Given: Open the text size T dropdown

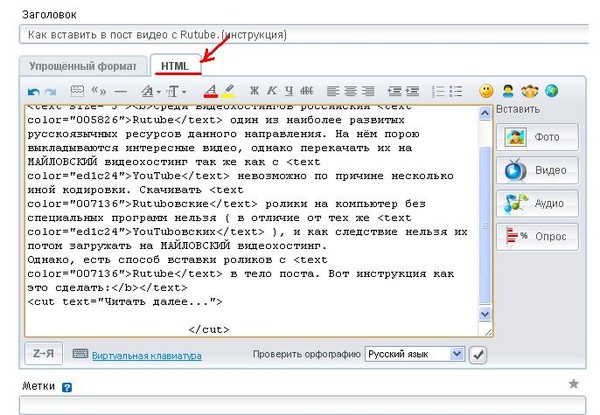Looking at the screenshot, I should [x=176, y=91].
